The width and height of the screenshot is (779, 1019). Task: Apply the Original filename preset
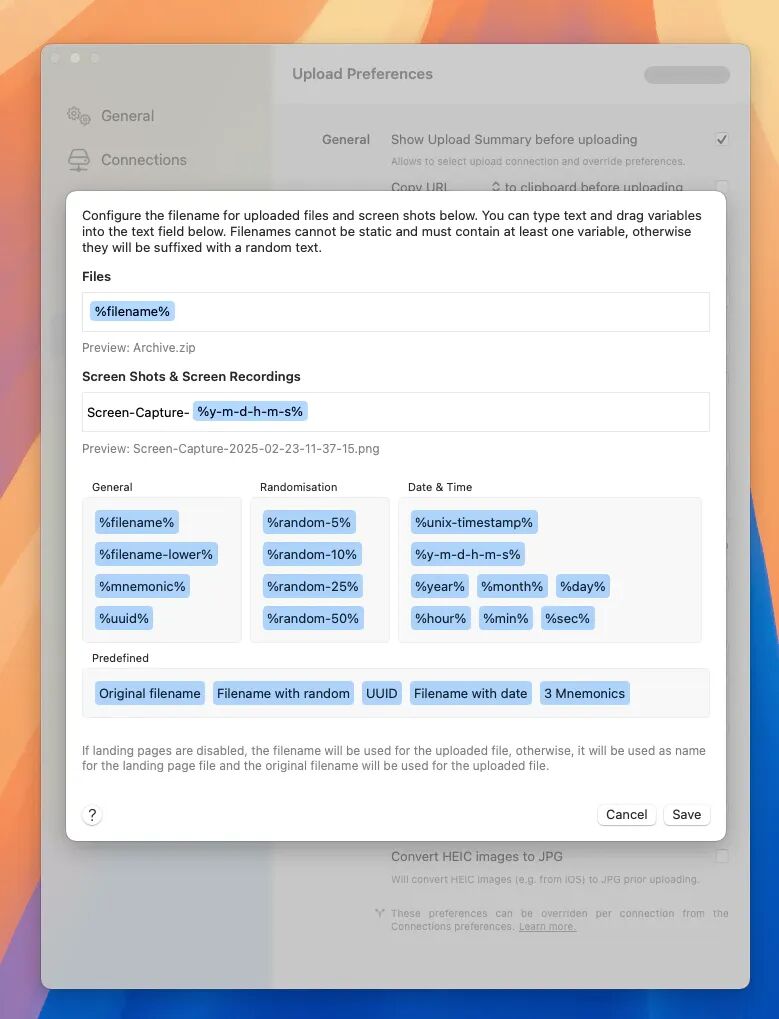click(149, 693)
